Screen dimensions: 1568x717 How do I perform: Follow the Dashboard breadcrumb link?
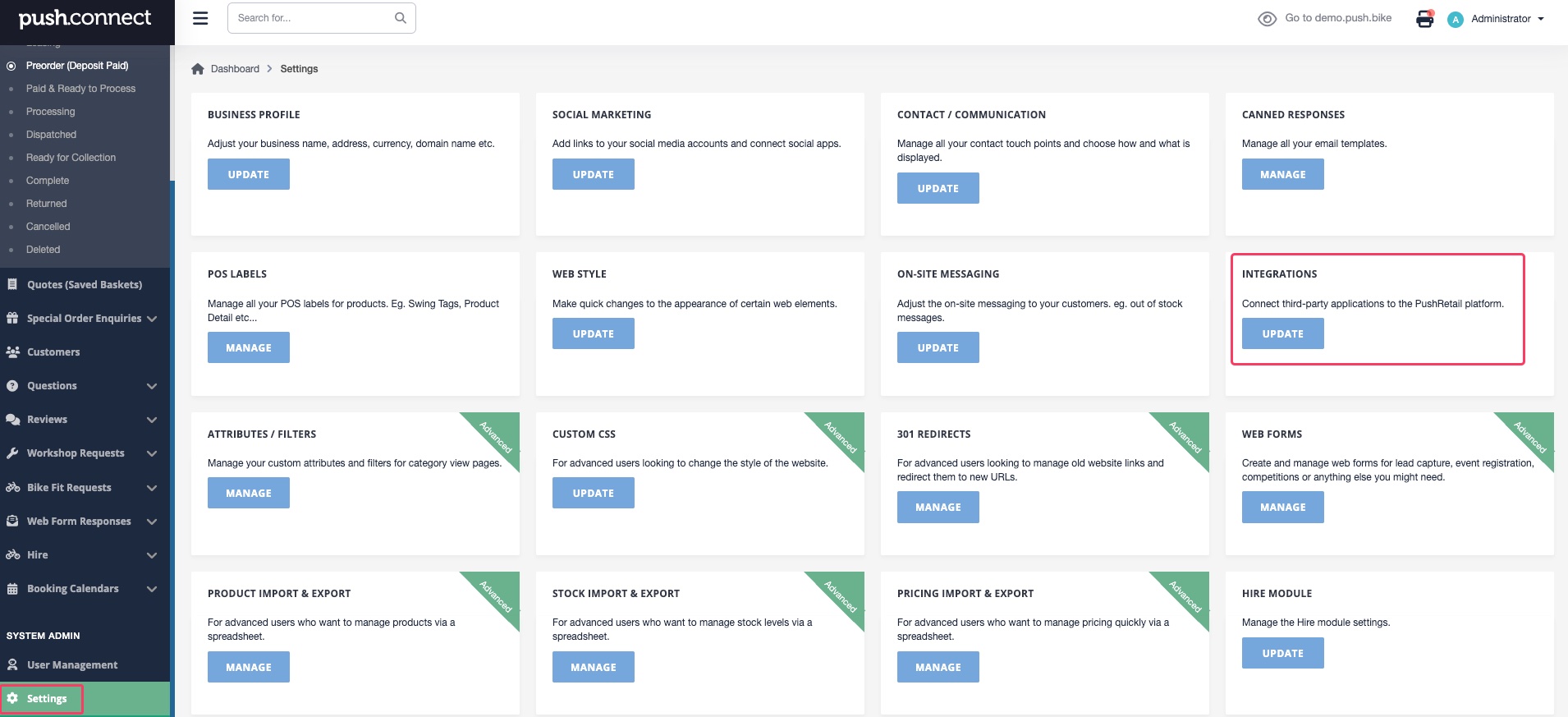point(235,69)
